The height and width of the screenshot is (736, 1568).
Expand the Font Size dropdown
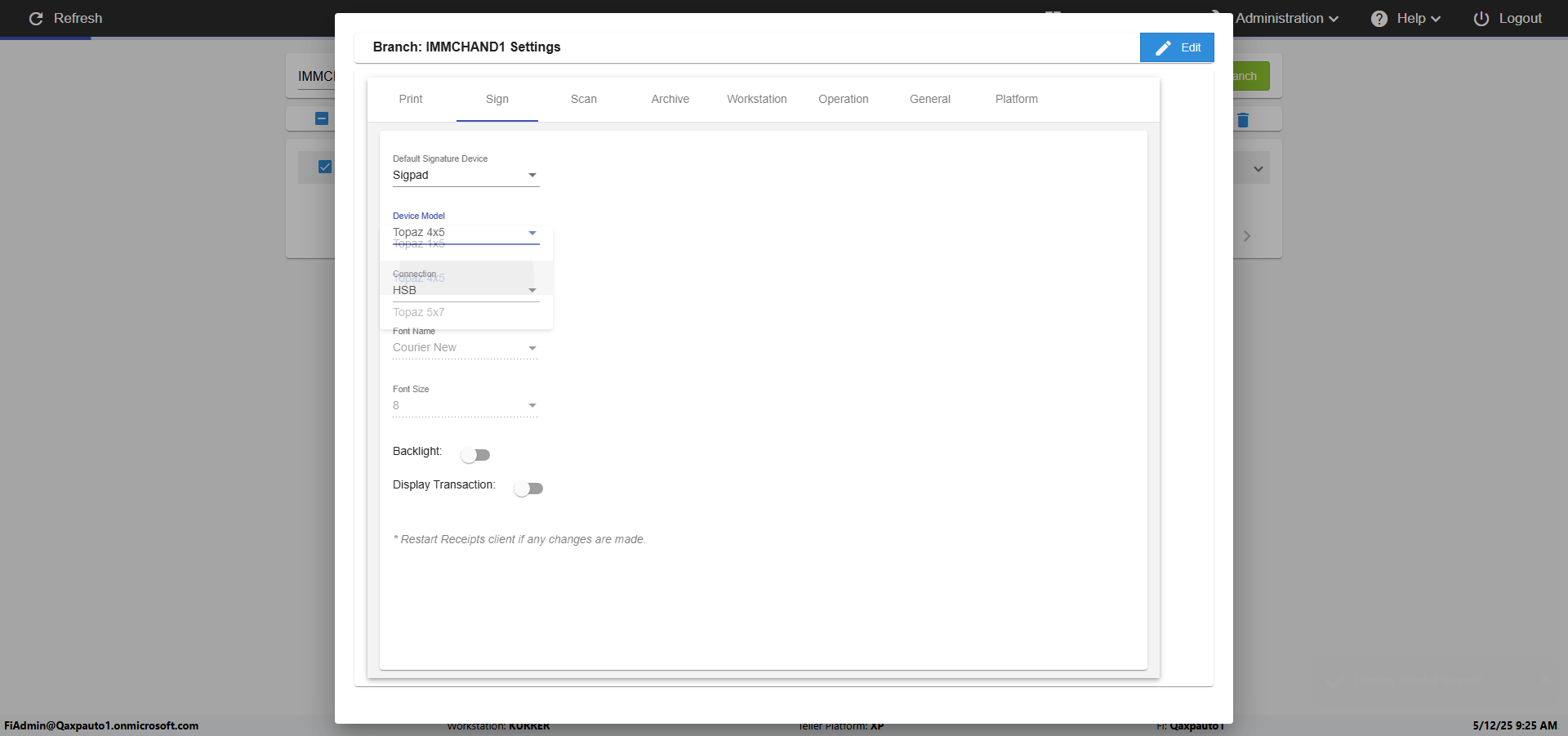click(x=465, y=406)
